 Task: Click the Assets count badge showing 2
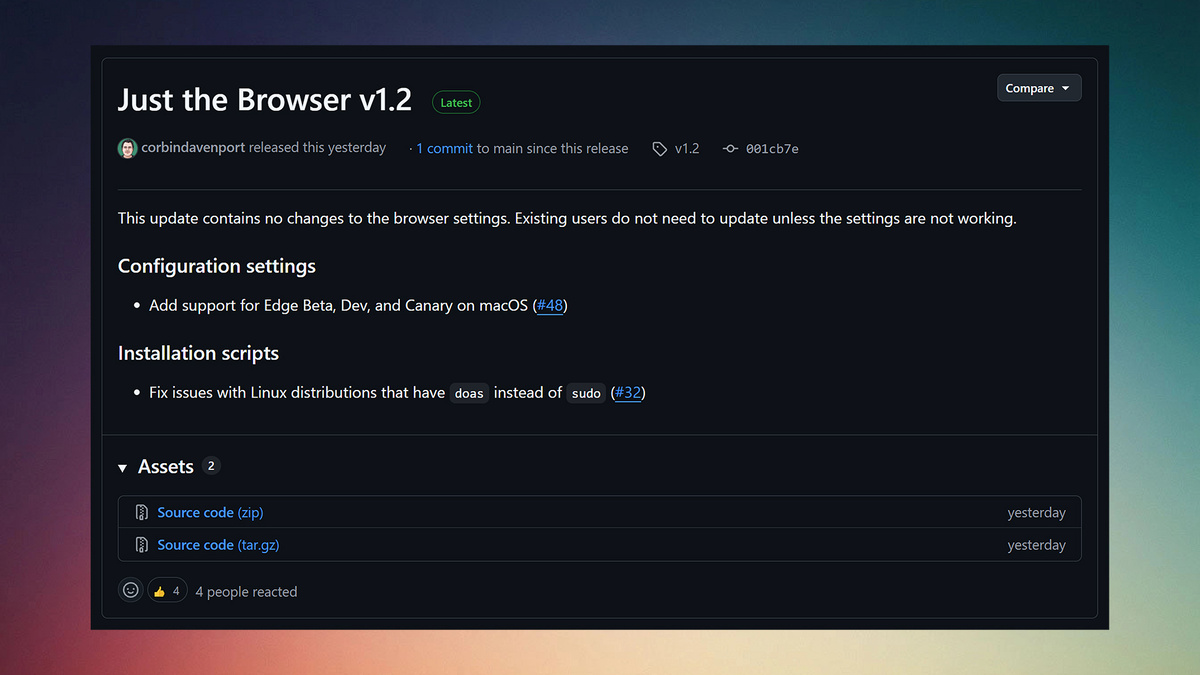211,466
